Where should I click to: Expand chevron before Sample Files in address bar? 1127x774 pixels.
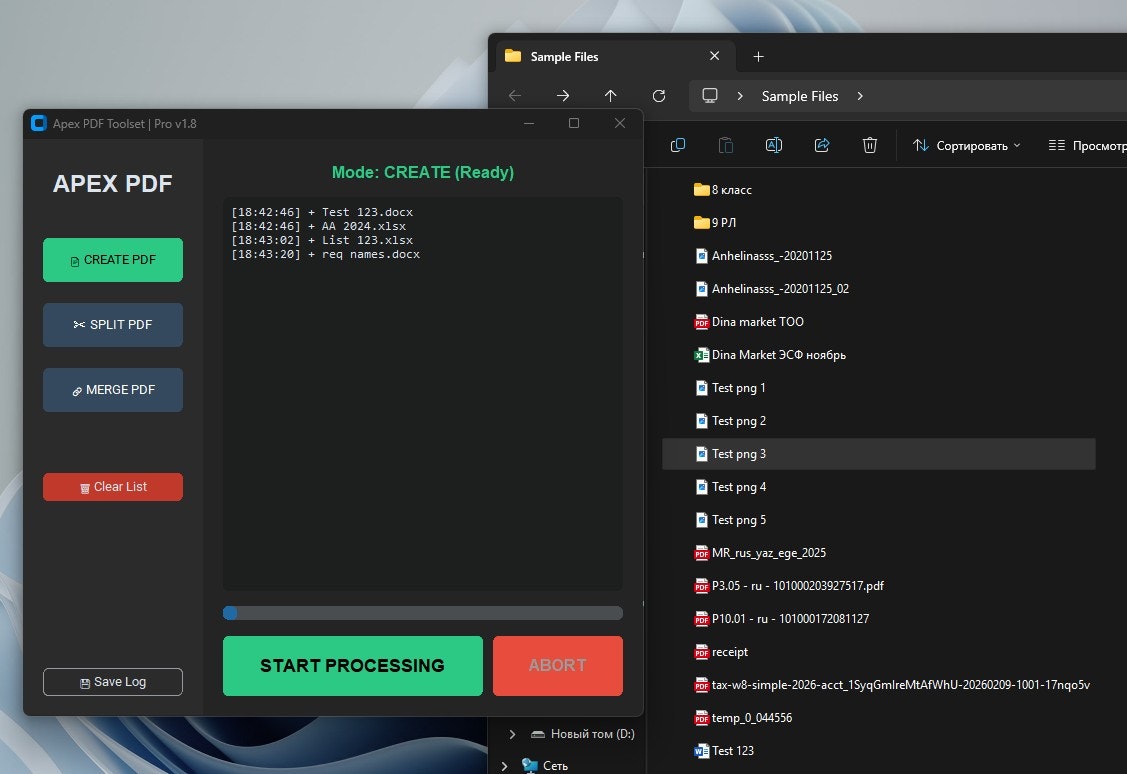click(x=740, y=96)
